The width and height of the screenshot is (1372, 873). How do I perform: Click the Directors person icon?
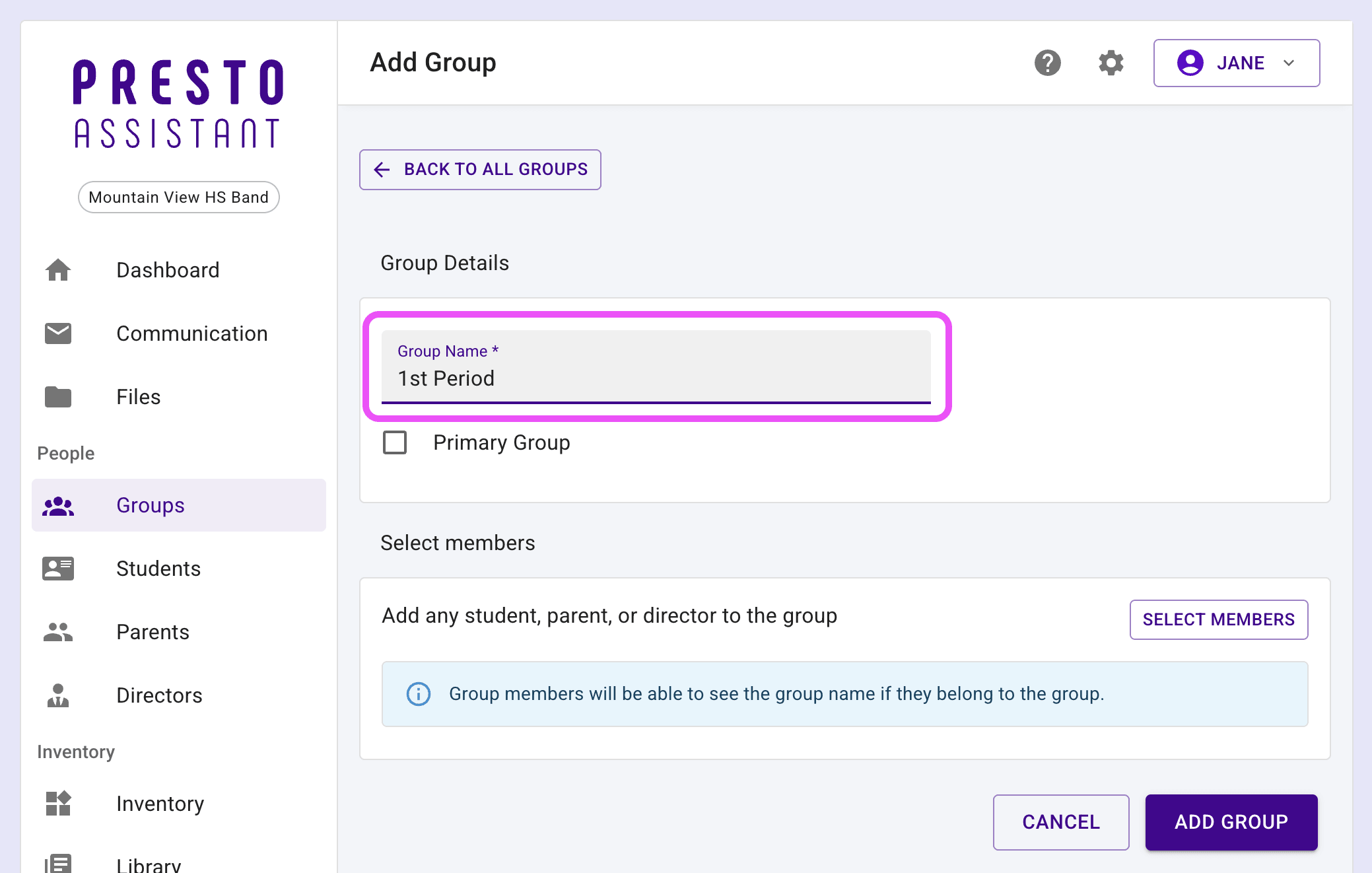[58, 695]
